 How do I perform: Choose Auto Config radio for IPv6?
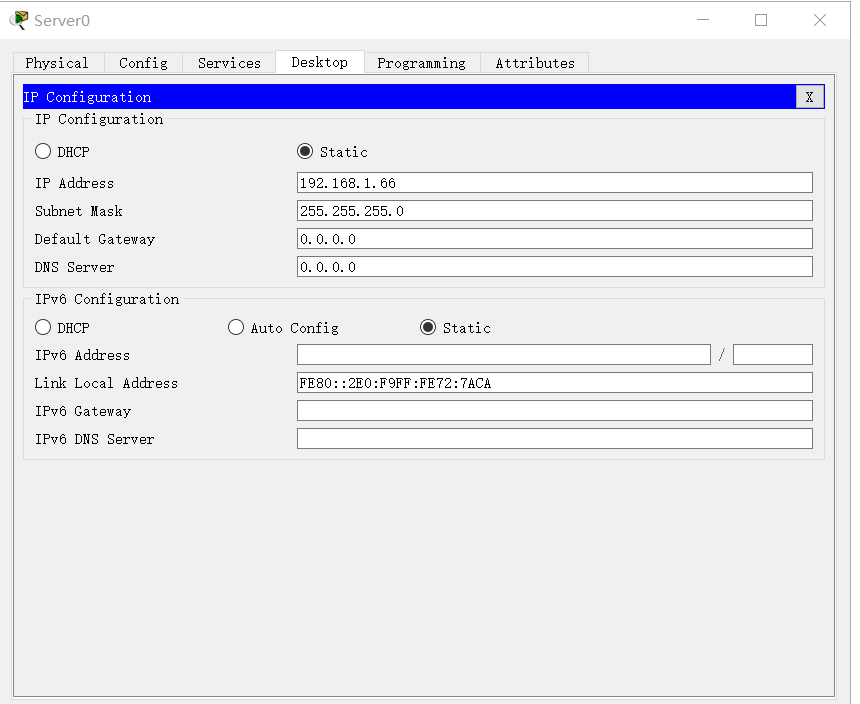click(x=236, y=327)
